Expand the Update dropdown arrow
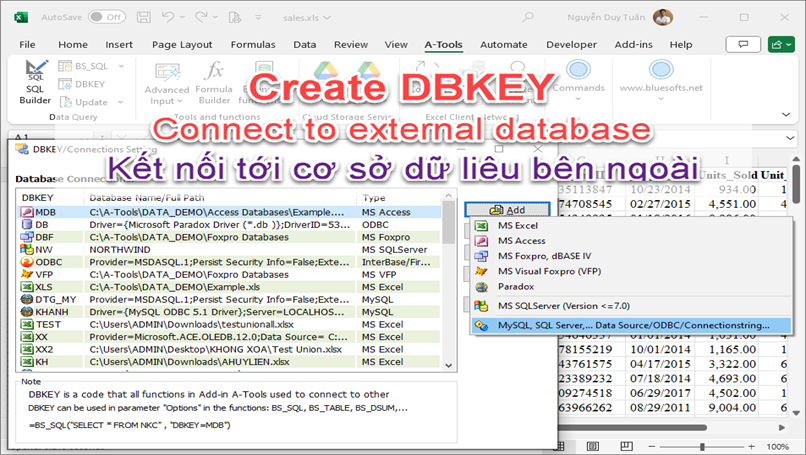 tap(120, 102)
